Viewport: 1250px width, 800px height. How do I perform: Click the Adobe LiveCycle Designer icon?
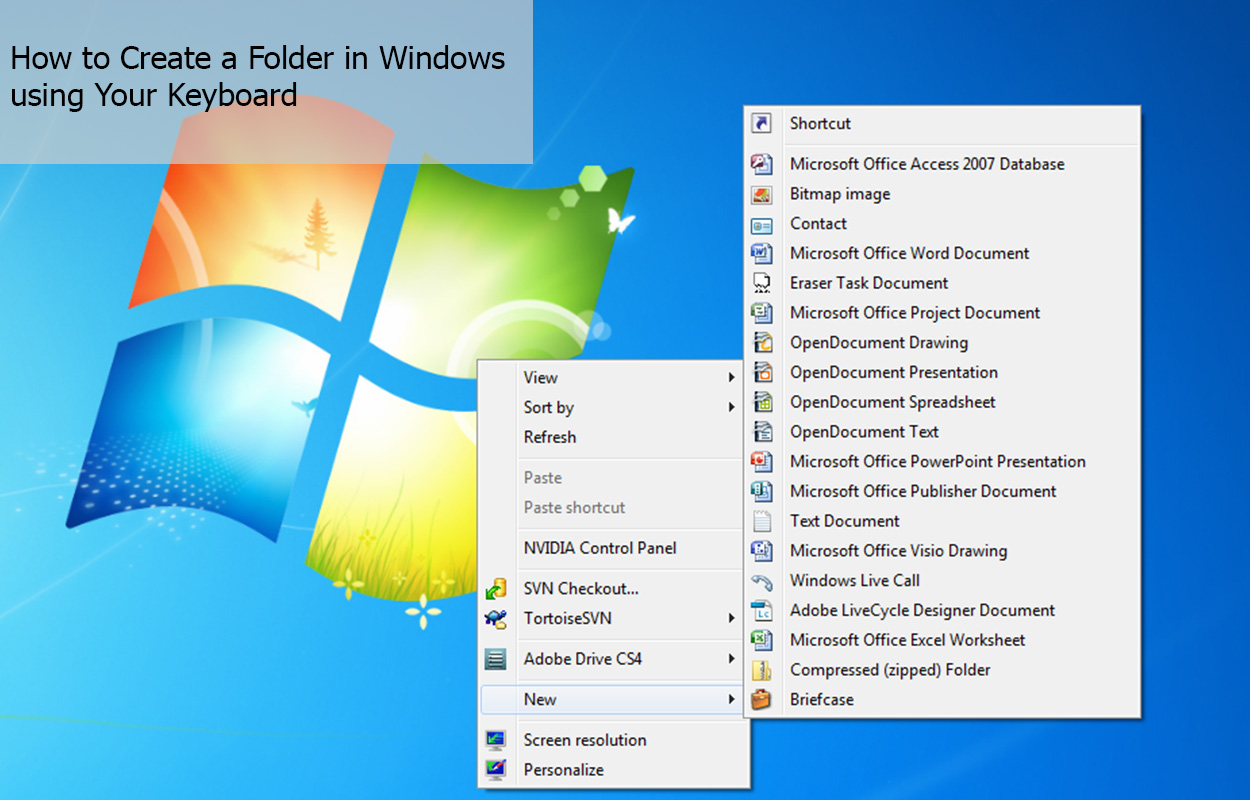(762, 610)
